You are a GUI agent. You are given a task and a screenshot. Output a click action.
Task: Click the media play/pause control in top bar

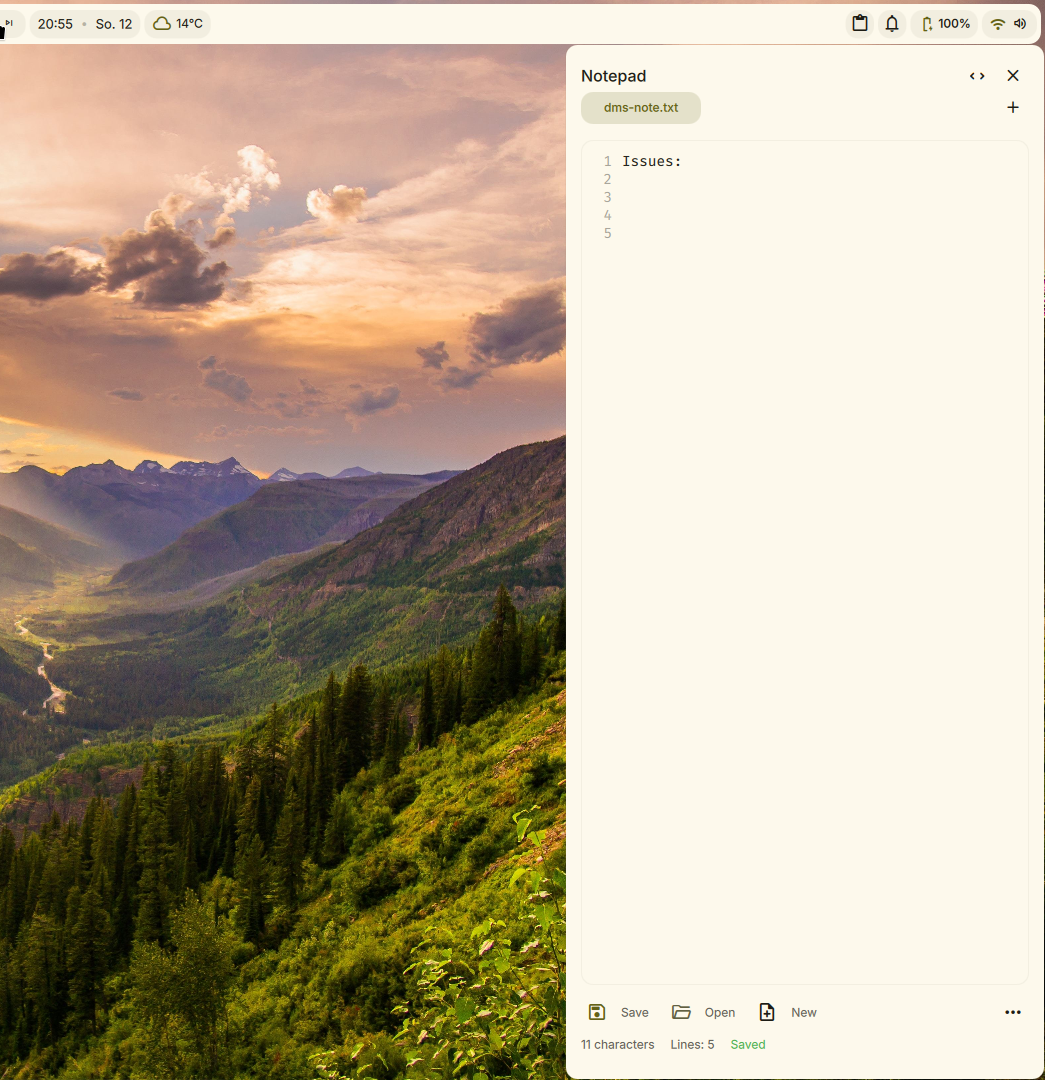point(8,23)
